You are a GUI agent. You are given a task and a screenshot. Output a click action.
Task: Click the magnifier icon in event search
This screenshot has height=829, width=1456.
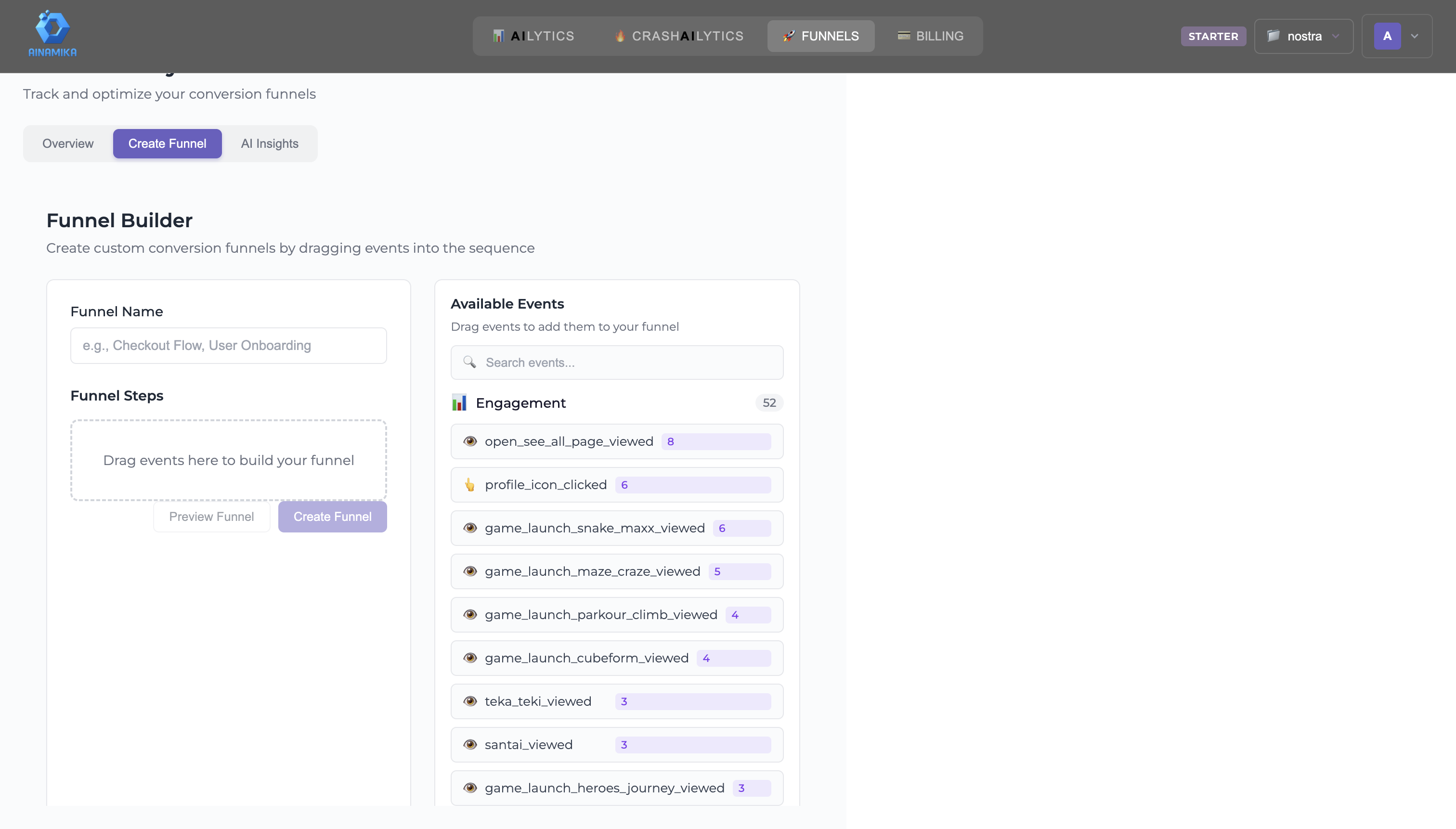(469, 362)
